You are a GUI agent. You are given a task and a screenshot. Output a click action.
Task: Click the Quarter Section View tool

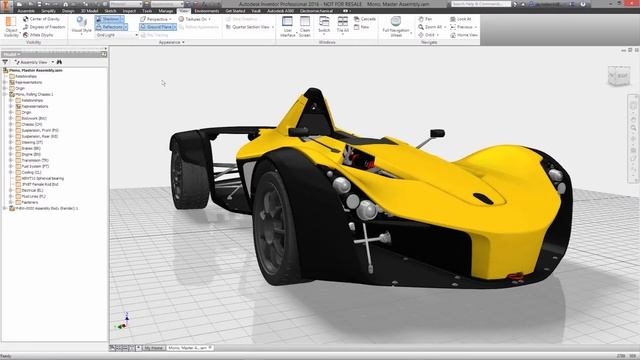point(250,27)
